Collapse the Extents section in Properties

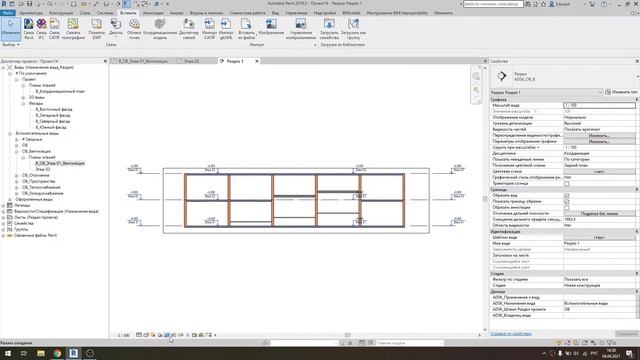(x=636, y=190)
